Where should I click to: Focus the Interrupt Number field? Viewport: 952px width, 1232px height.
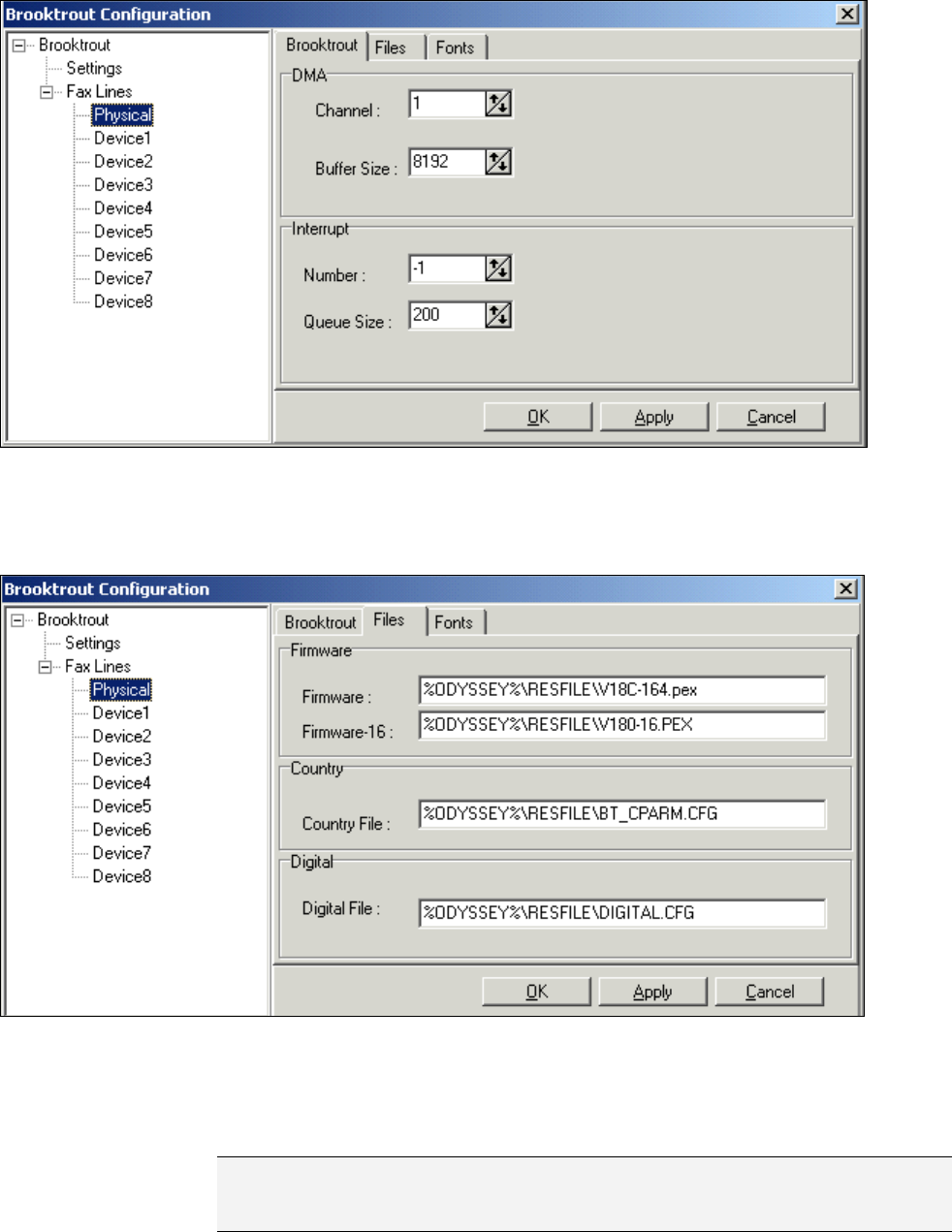pyautogui.click(x=446, y=269)
